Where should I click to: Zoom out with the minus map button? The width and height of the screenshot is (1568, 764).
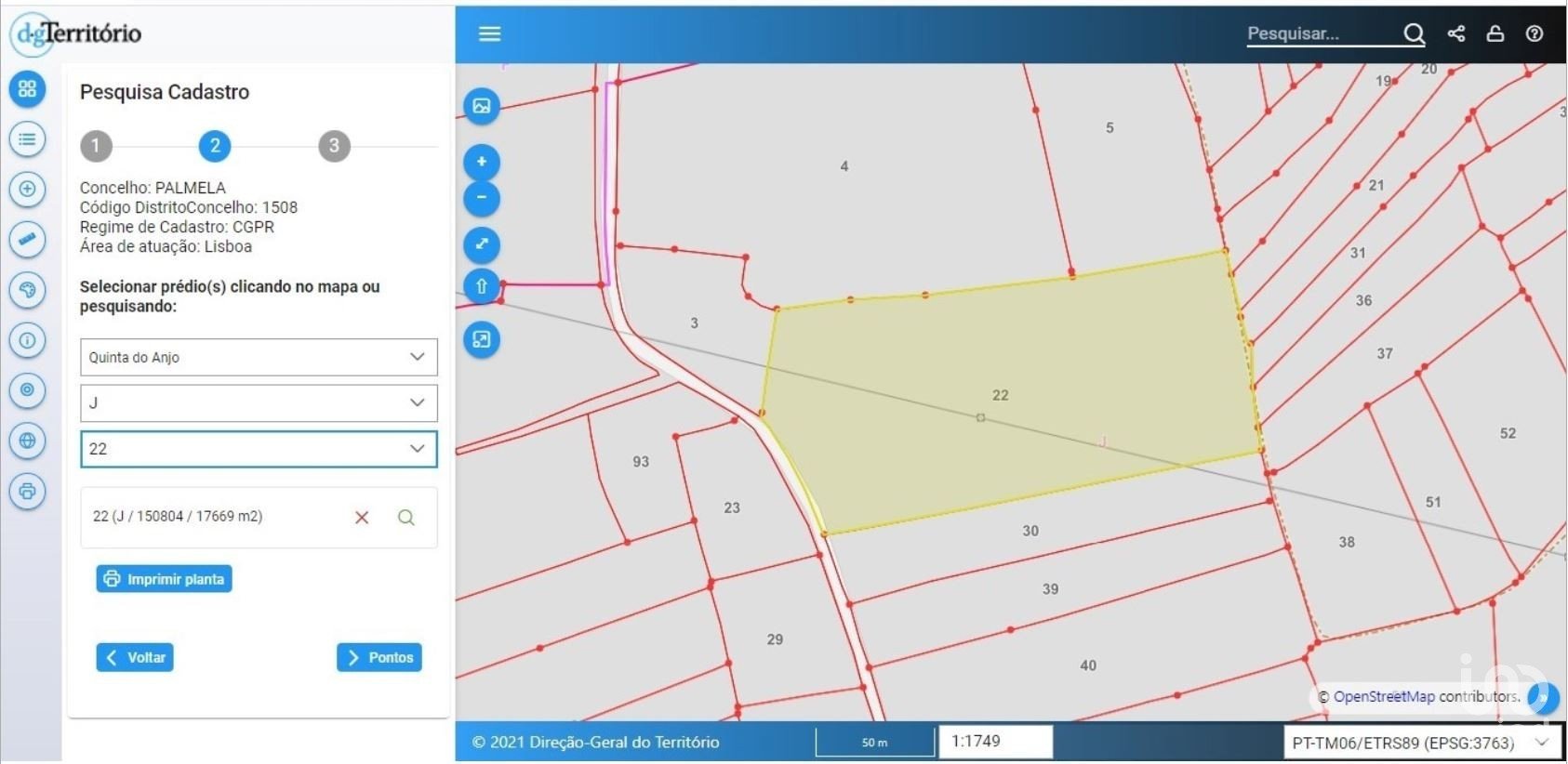tap(482, 198)
